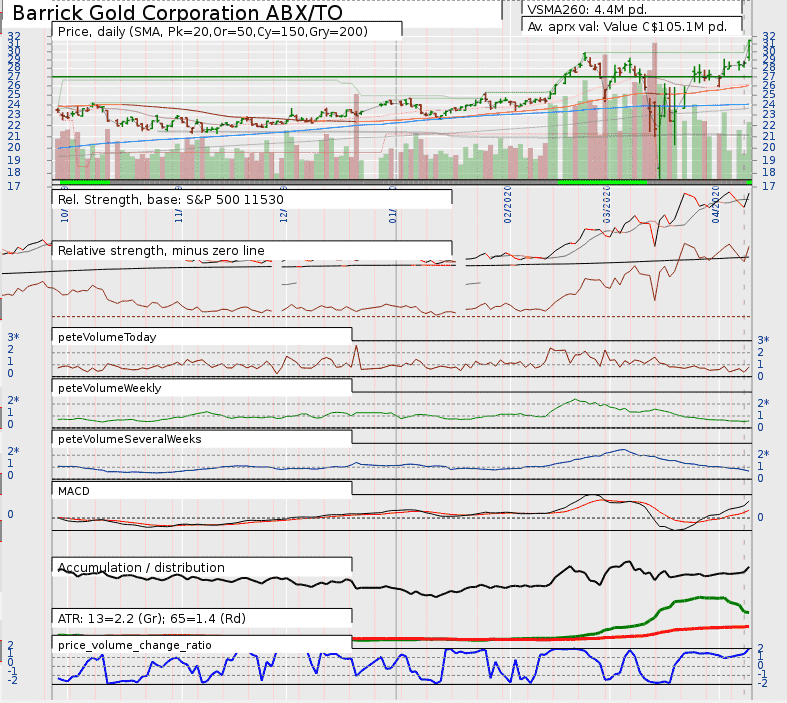Click the Price, daily SMA legend label
Viewport: 787px width, 703px height.
coord(213,32)
